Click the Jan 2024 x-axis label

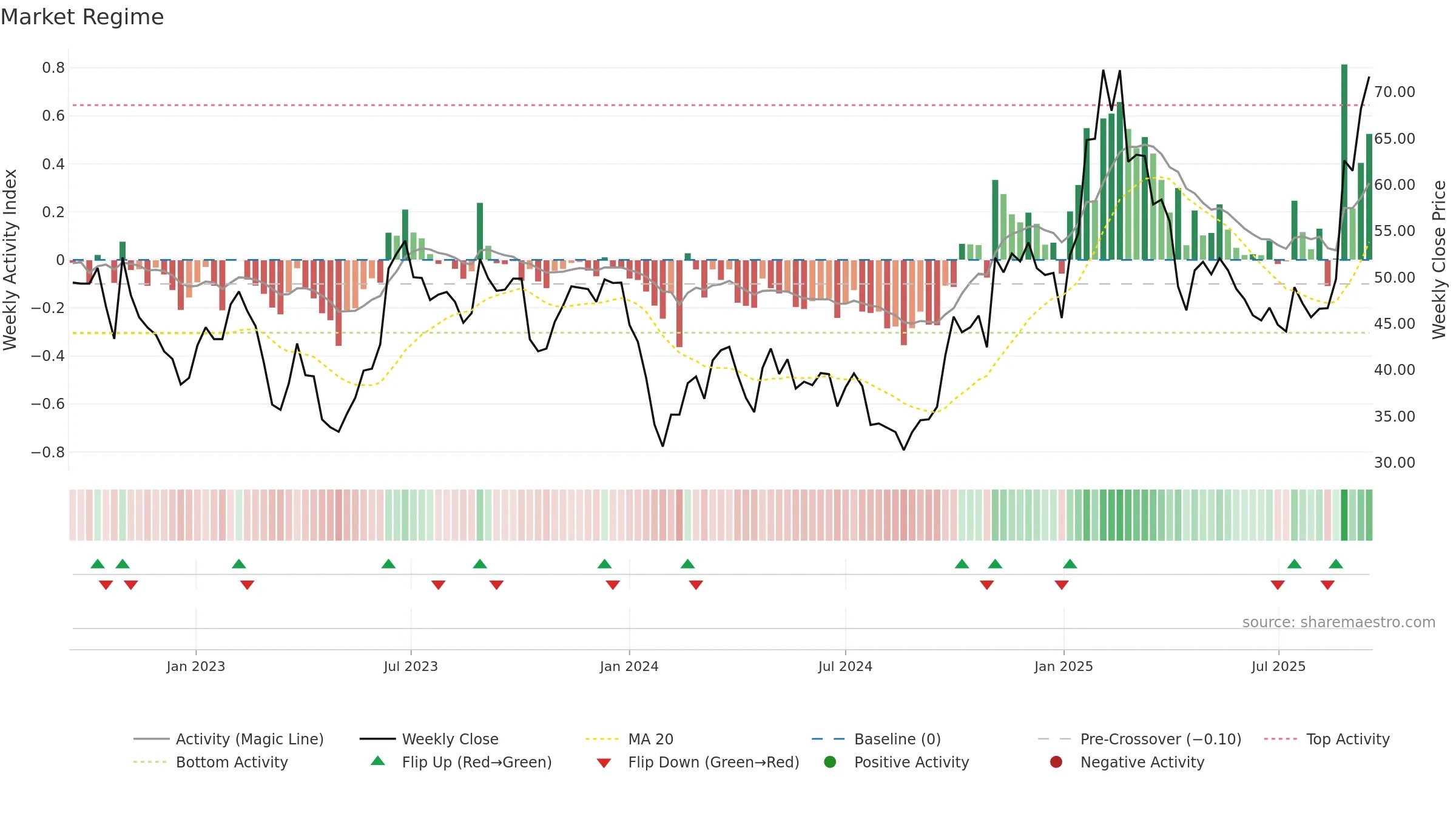(x=629, y=666)
